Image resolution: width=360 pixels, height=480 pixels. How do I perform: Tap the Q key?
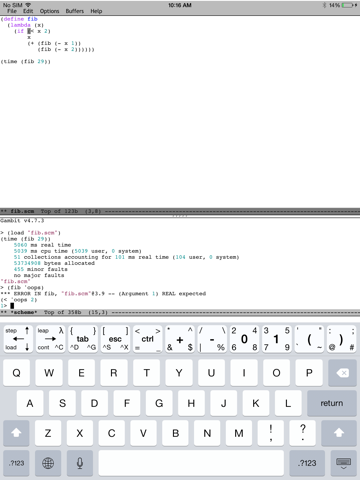16,373
